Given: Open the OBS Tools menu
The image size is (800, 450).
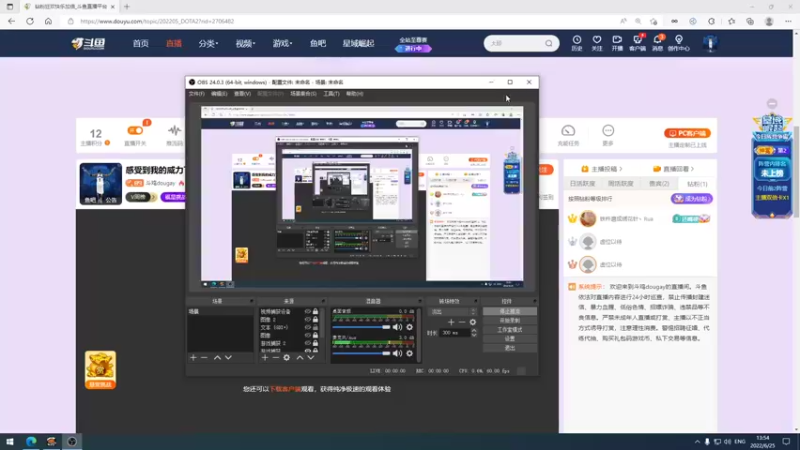Looking at the screenshot, I should pyautogui.click(x=331, y=94).
